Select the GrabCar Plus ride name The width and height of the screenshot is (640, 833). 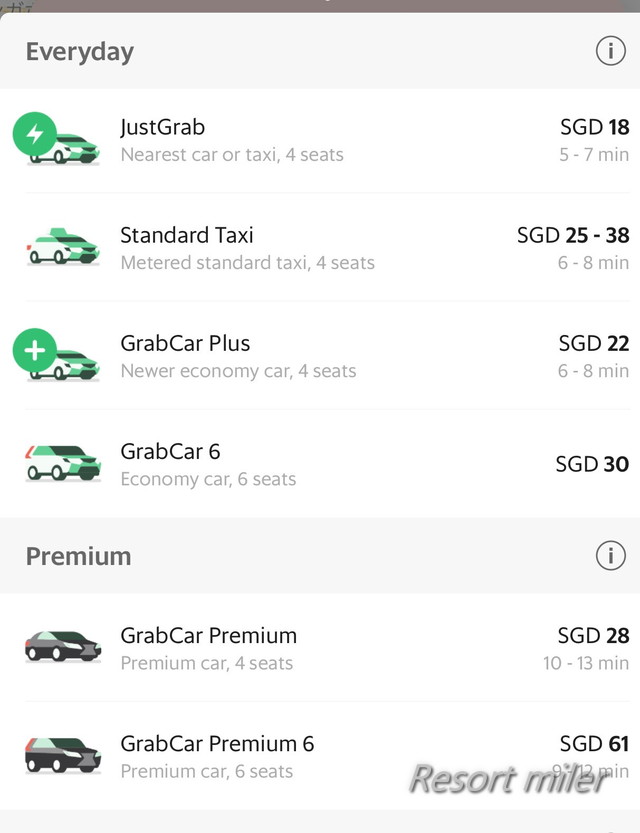point(185,343)
